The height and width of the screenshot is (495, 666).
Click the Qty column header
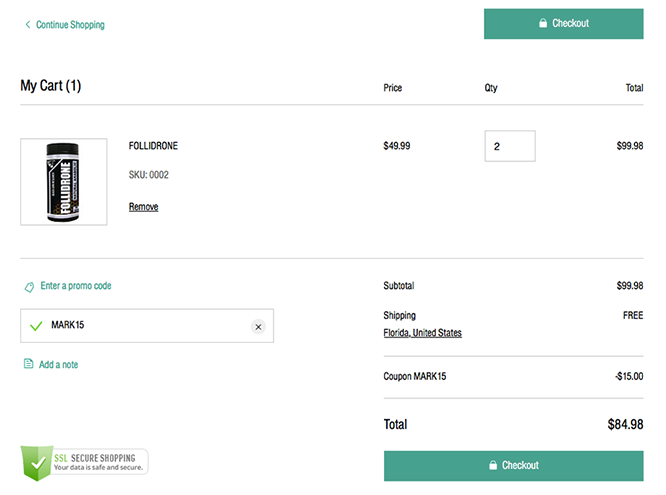[x=491, y=88]
